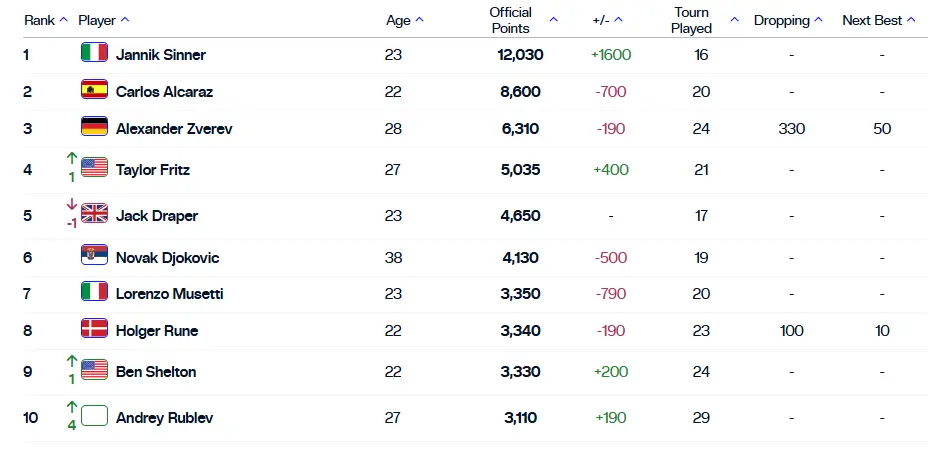Sort by Official Points arrow
This screenshot has width=937, height=455.
553,20
